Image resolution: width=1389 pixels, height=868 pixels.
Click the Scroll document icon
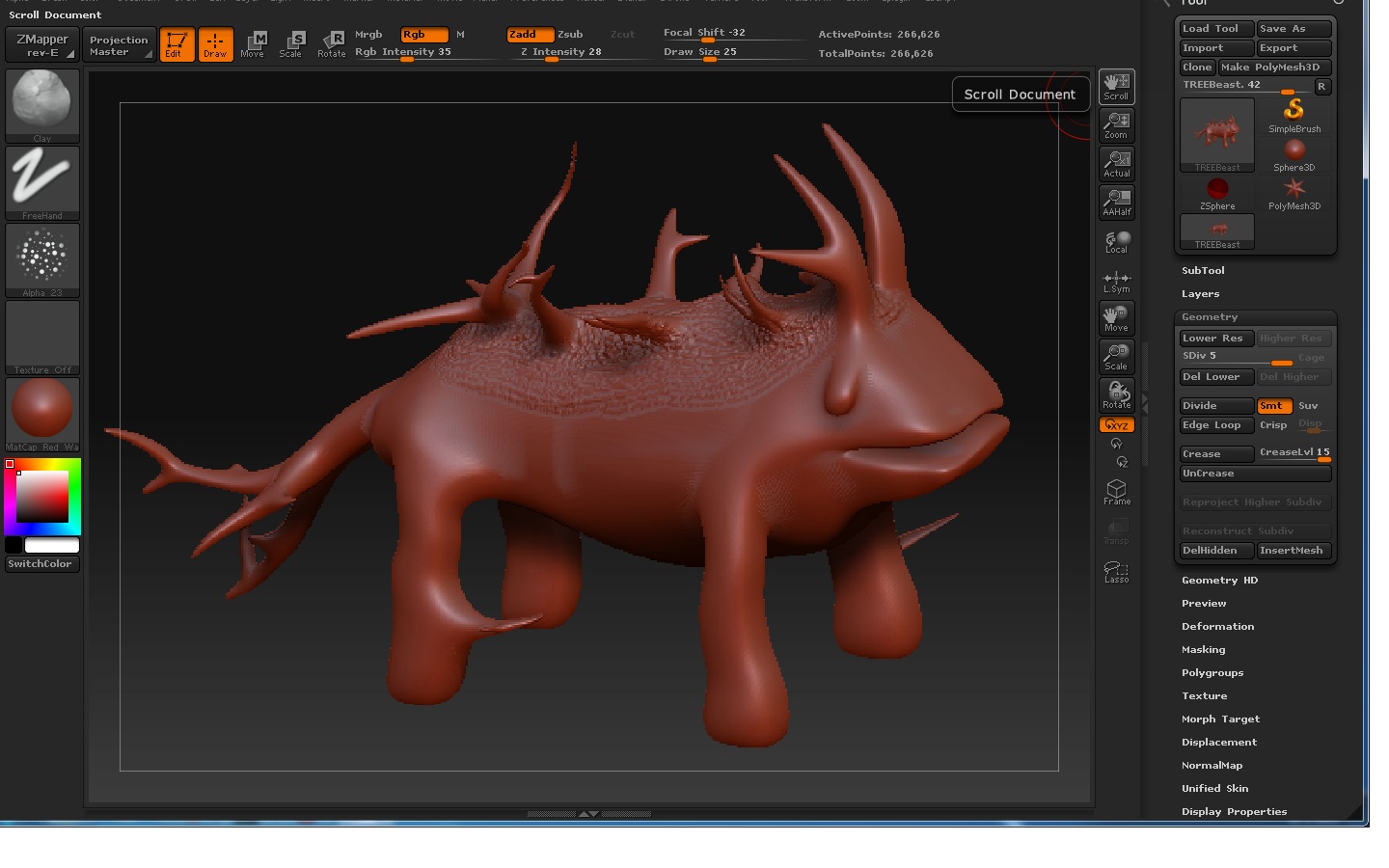[x=1116, y=87]
